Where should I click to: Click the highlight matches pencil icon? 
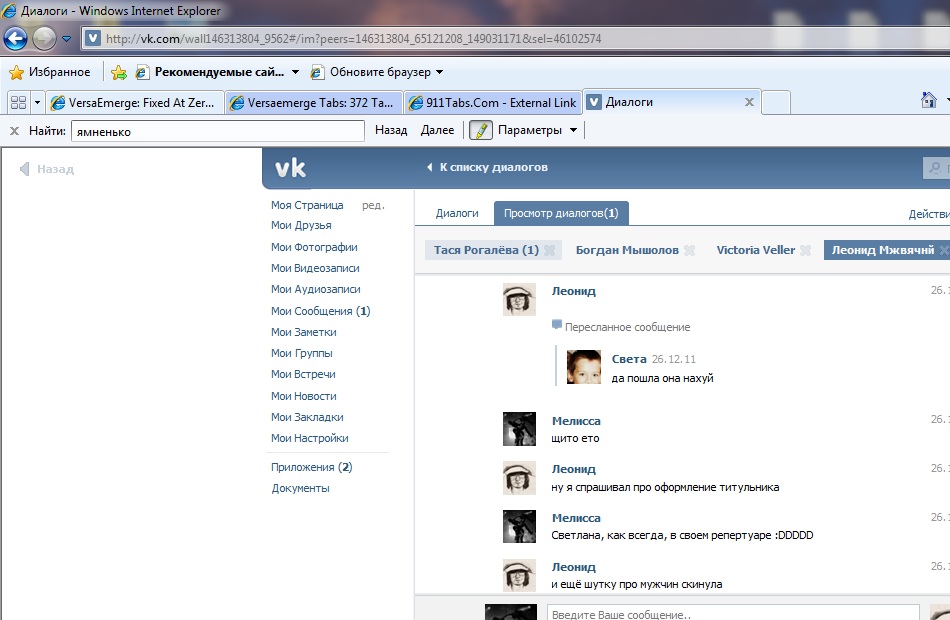pos(480,130)
